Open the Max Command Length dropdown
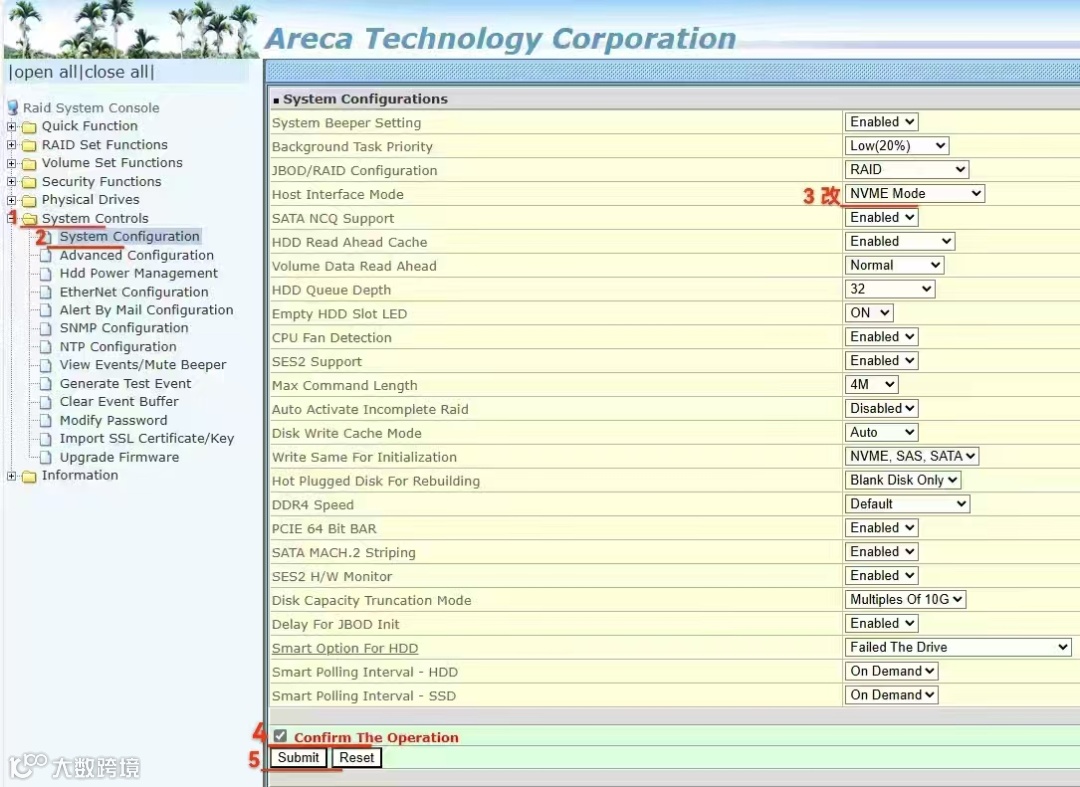 [x=872, y=385]
